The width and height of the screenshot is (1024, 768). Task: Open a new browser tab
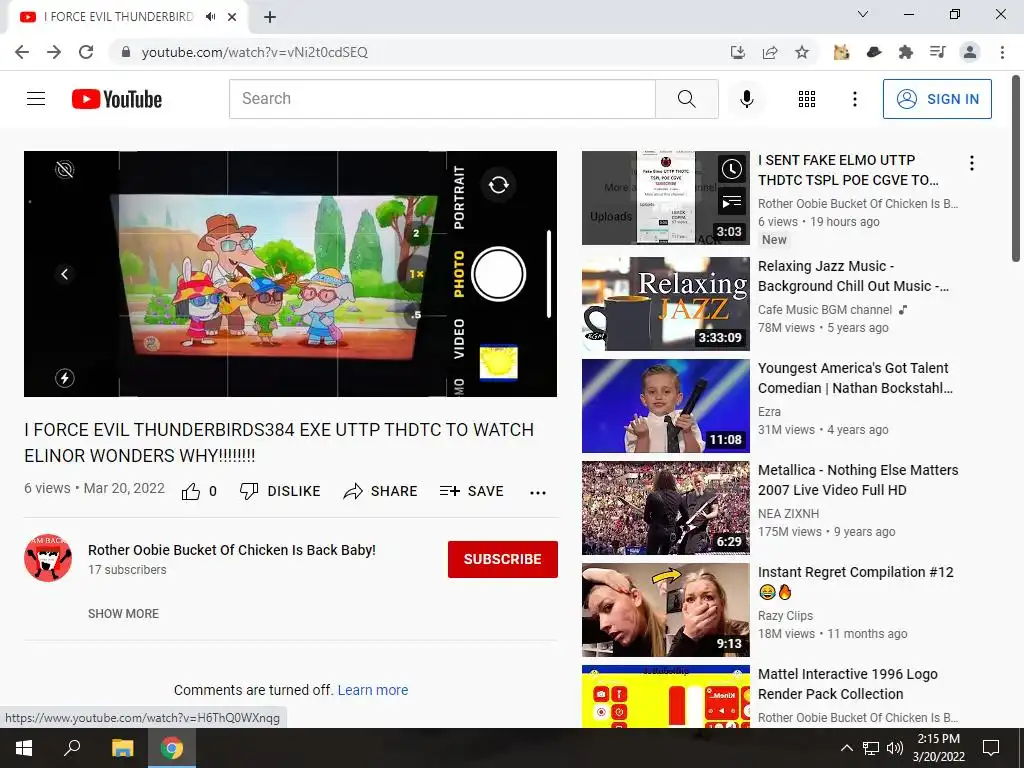pos(270,17)
